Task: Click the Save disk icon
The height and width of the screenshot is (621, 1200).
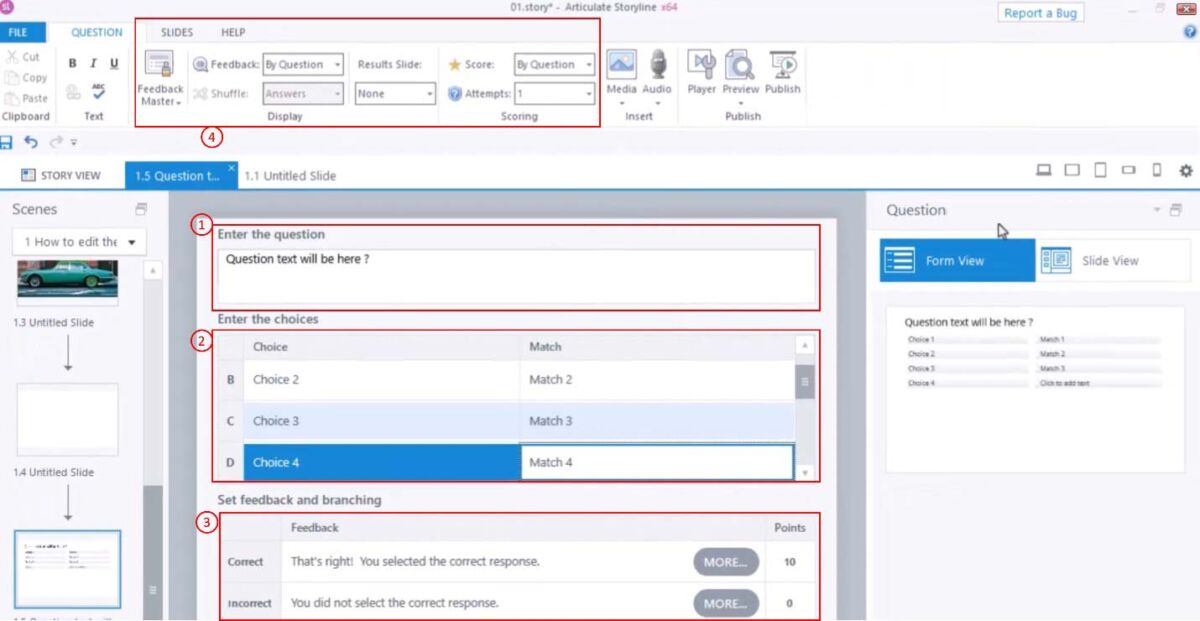Action: pos(8,142)
